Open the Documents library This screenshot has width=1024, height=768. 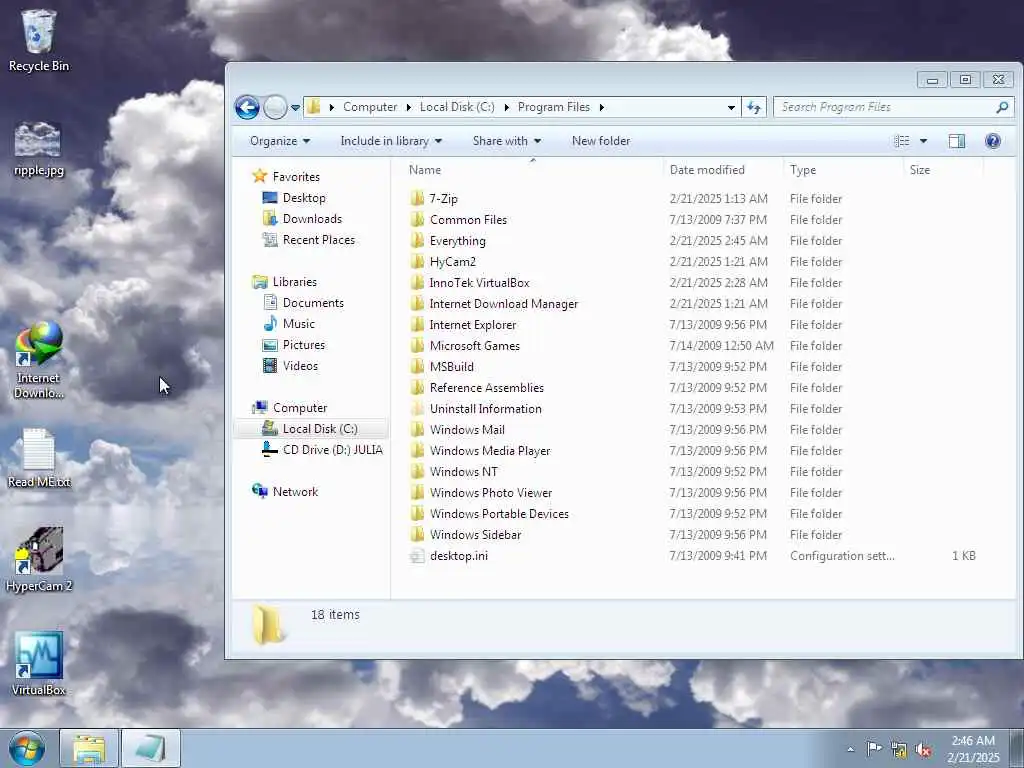313,303
